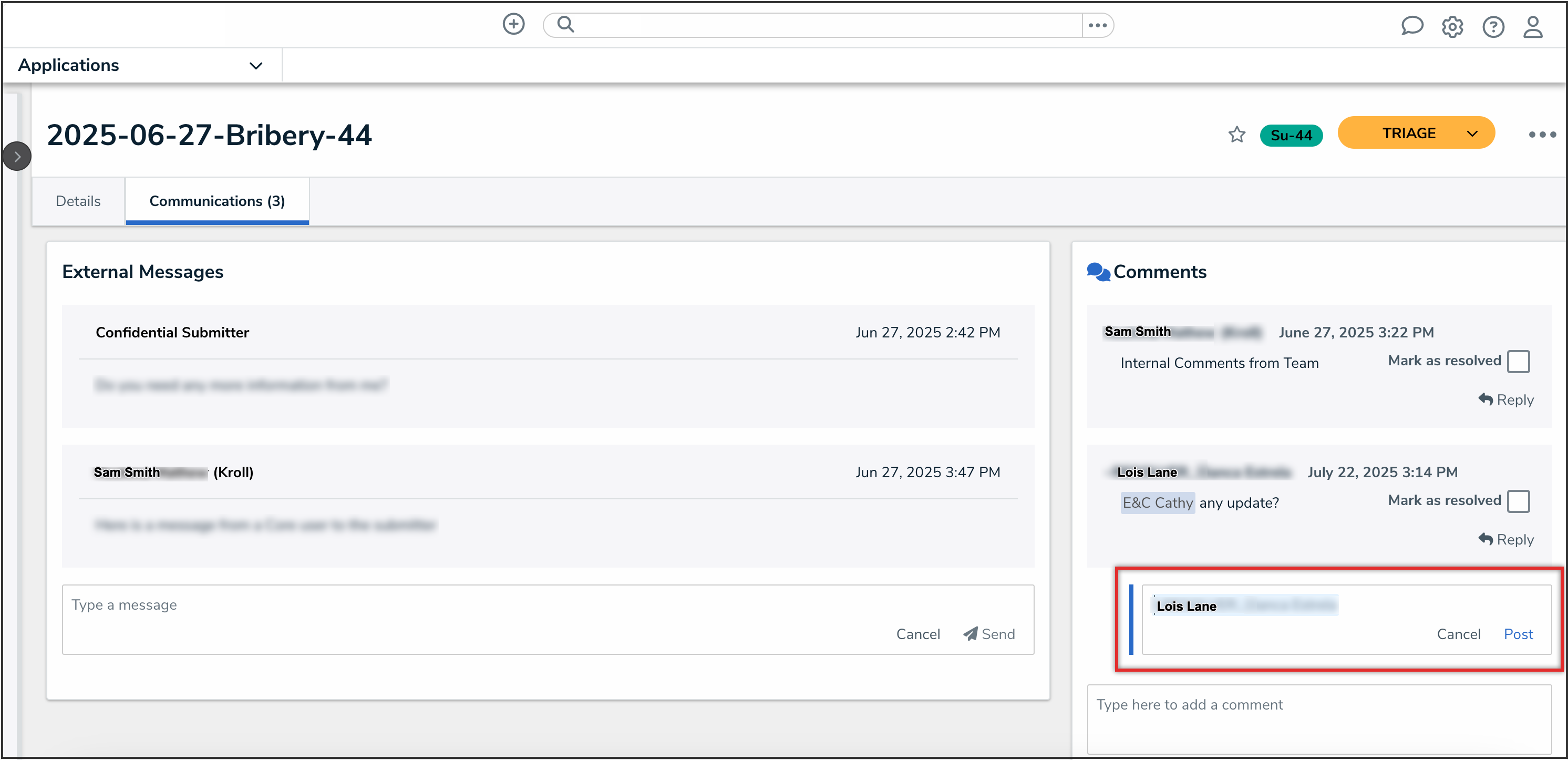Viewport: 1568px width, 760px height.
Task: Check Mark as resolved on Sam Smith comment
Action: pyautogui.click(x=1518, y=361)
